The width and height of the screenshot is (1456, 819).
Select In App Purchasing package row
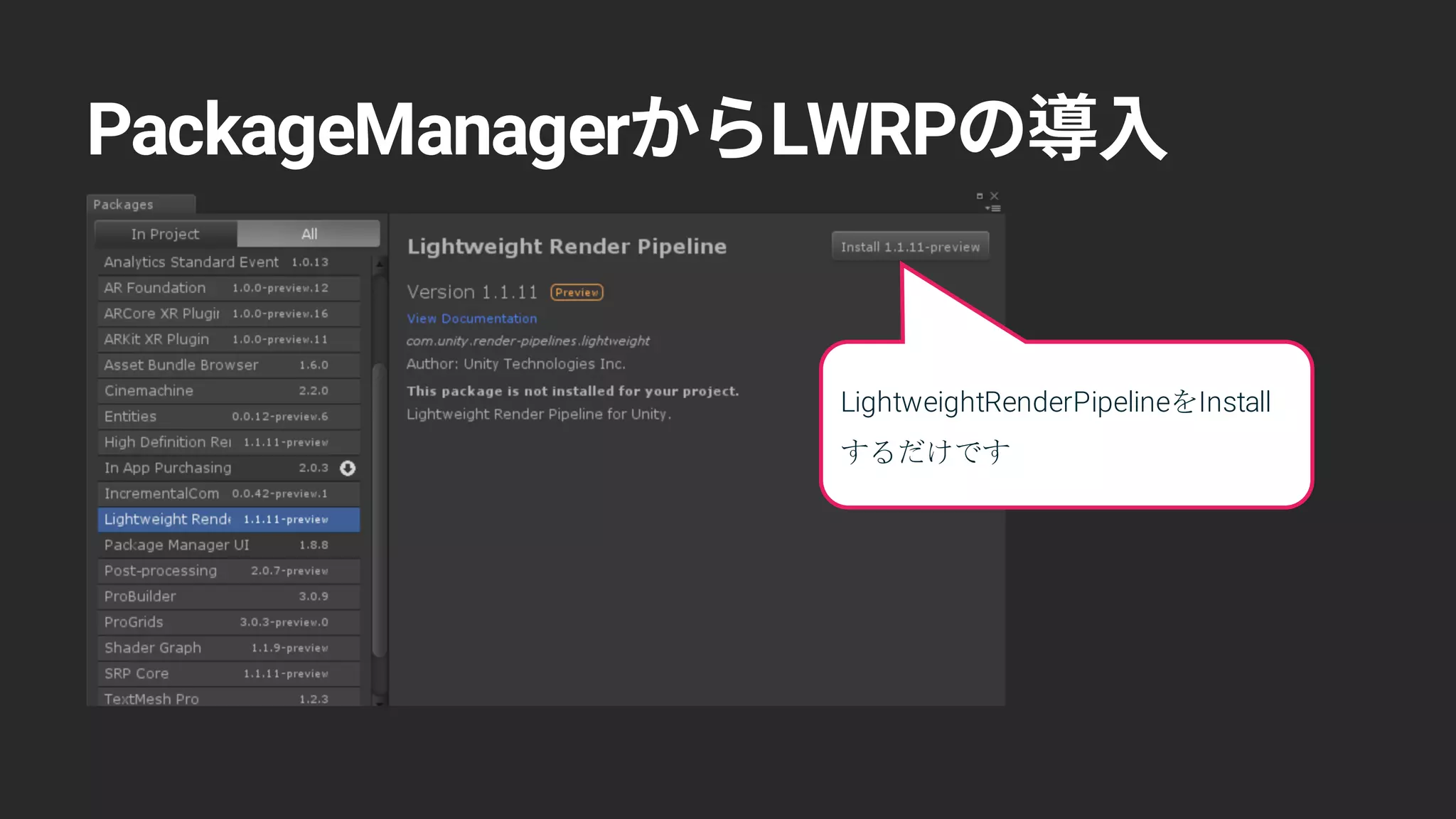point(228,468)
